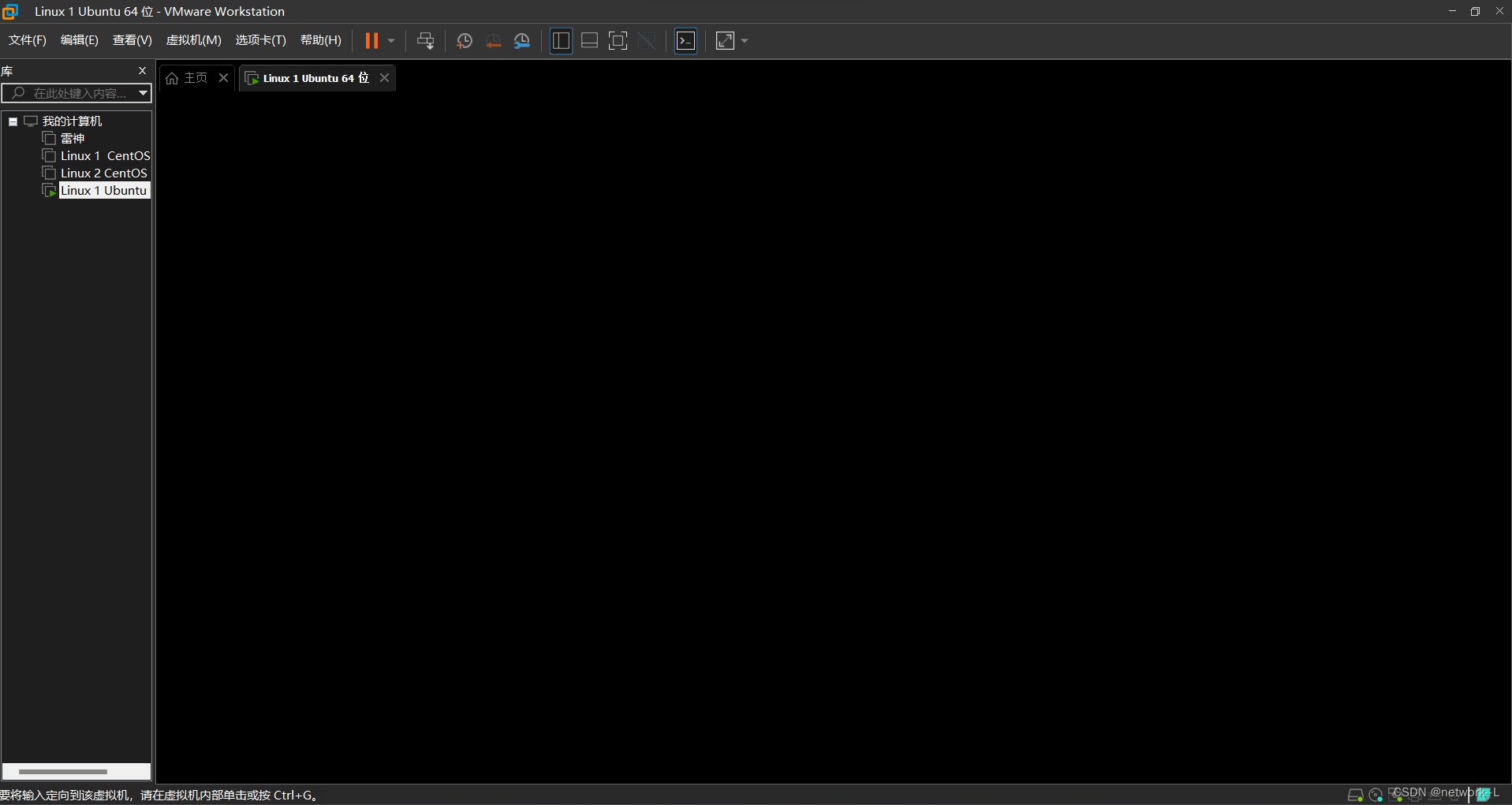The height and width of the screenshot is (805, 1512).
Task: Toggle the thumbnail bar
Action: (x=589, y=40)
